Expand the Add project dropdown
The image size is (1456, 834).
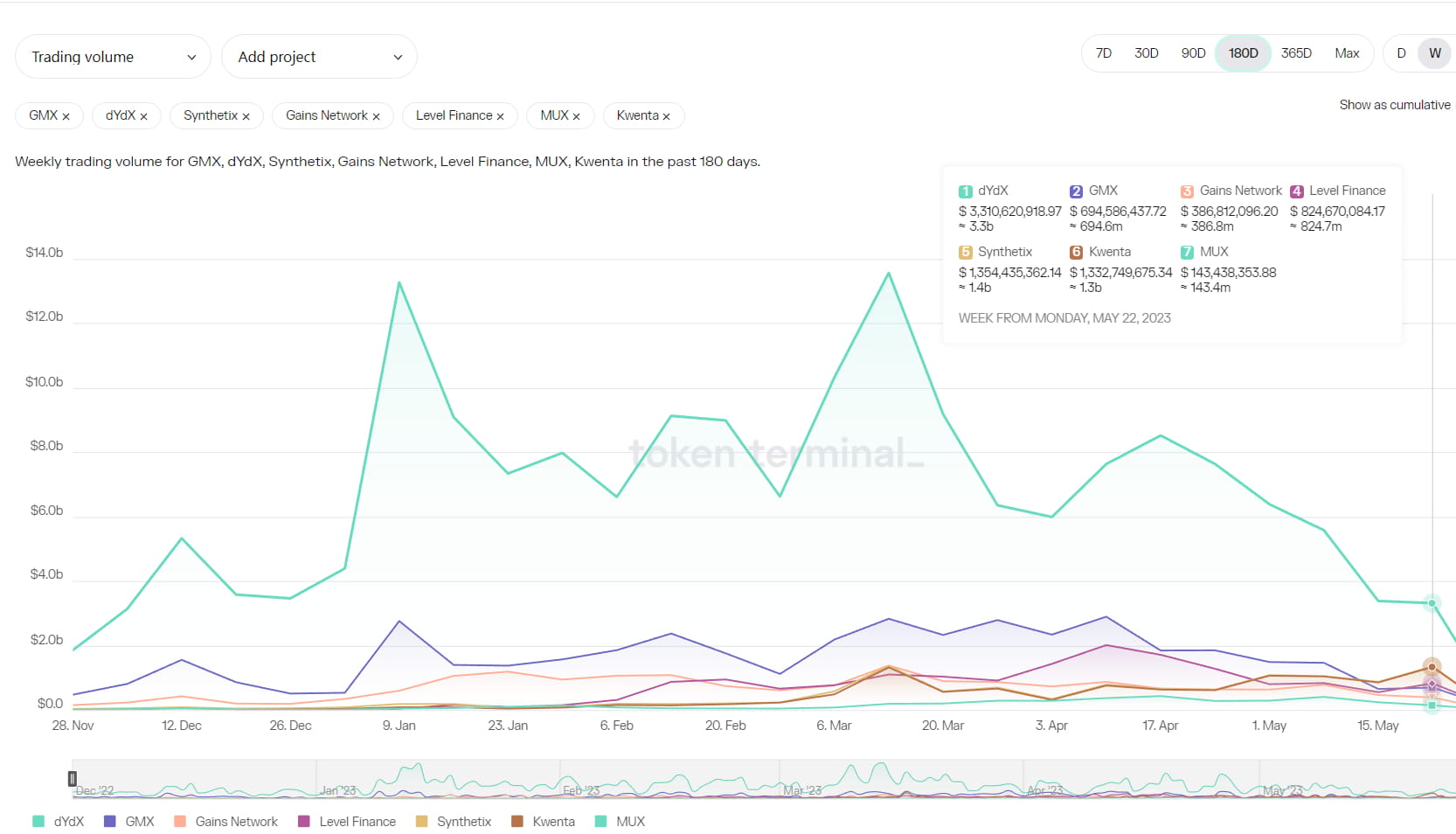(319, 57)
